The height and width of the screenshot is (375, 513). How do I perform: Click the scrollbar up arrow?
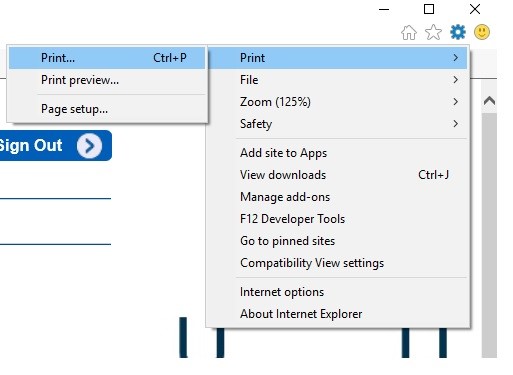489,101
